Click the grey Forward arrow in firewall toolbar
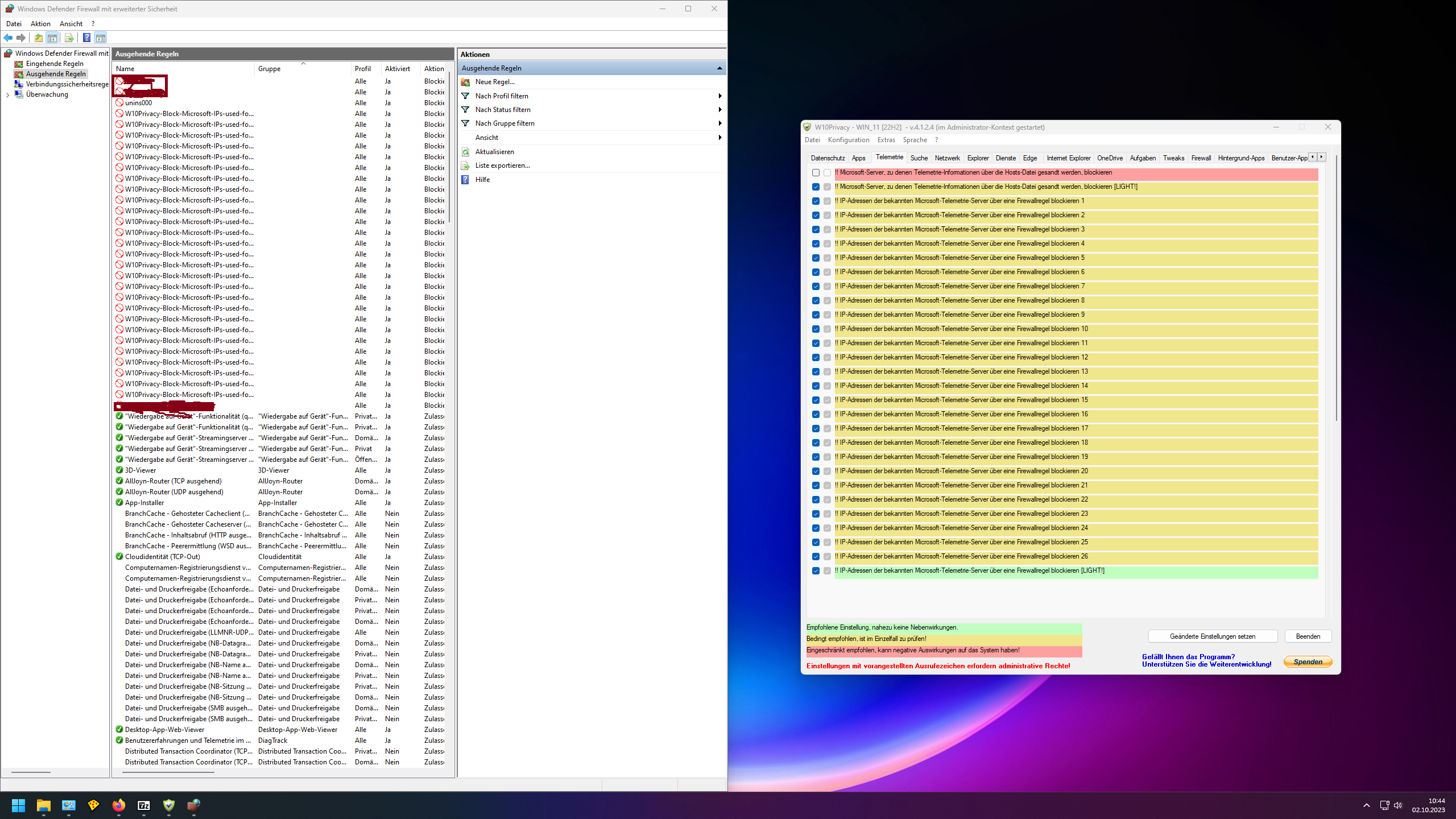This screenshot has height=819, width=1456. pos(21,38)
